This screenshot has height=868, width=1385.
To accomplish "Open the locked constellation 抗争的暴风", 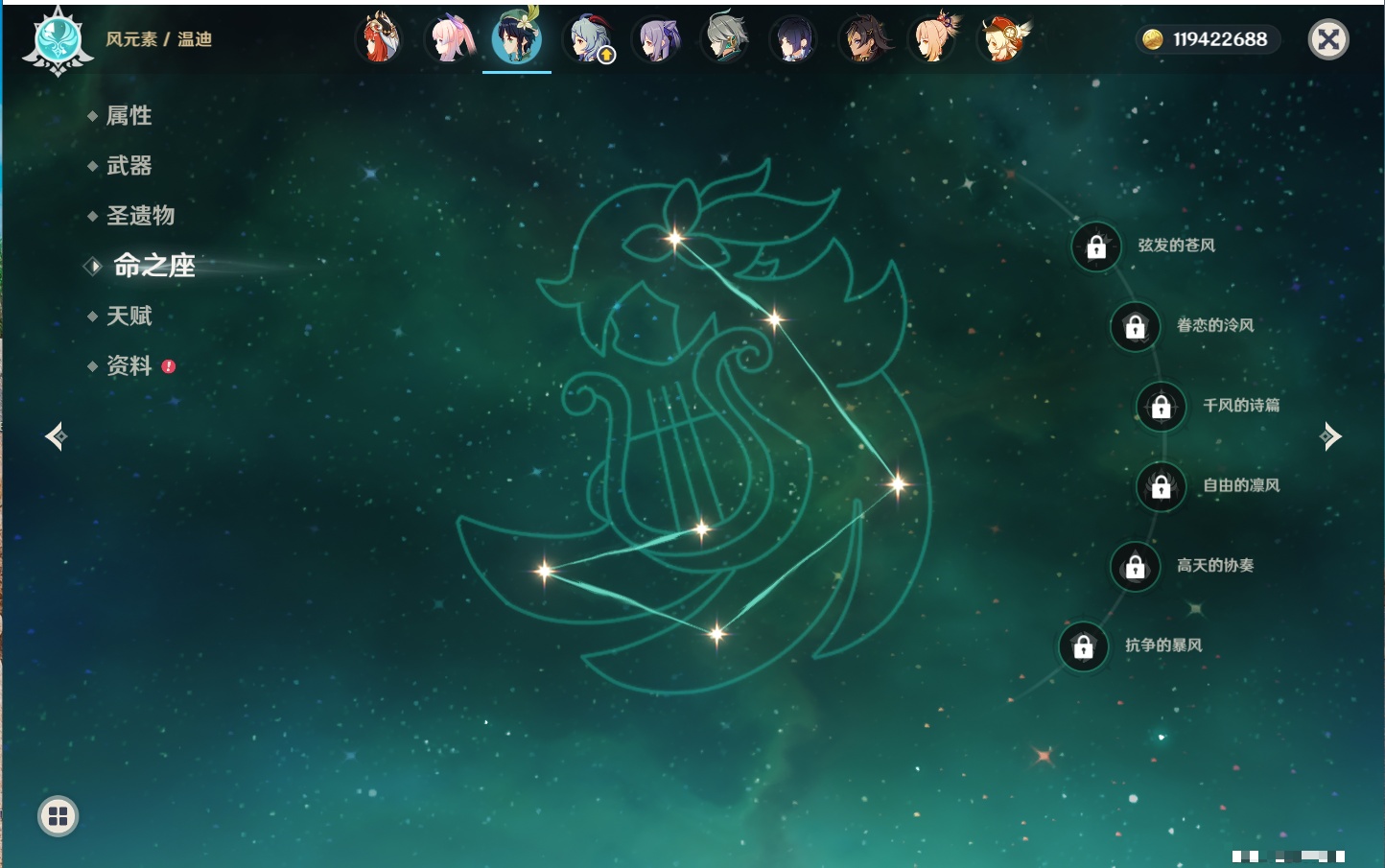I will [x=1084, y=646].
